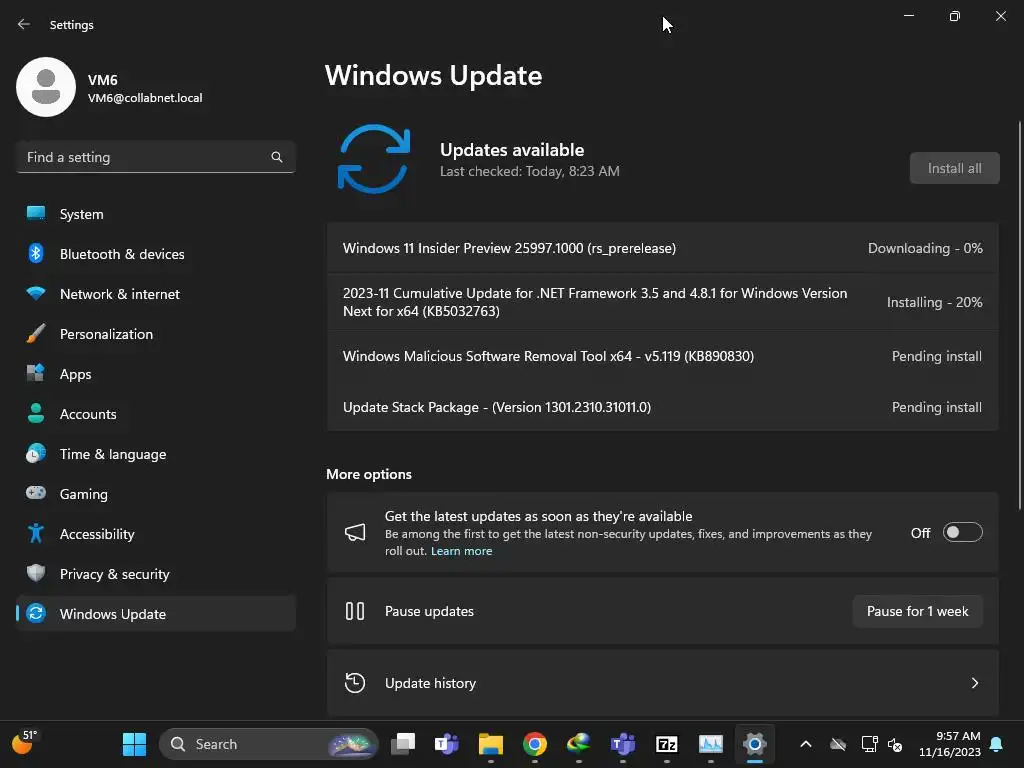Open the Learn more link
1024x768 pixels.
point(461,551)
